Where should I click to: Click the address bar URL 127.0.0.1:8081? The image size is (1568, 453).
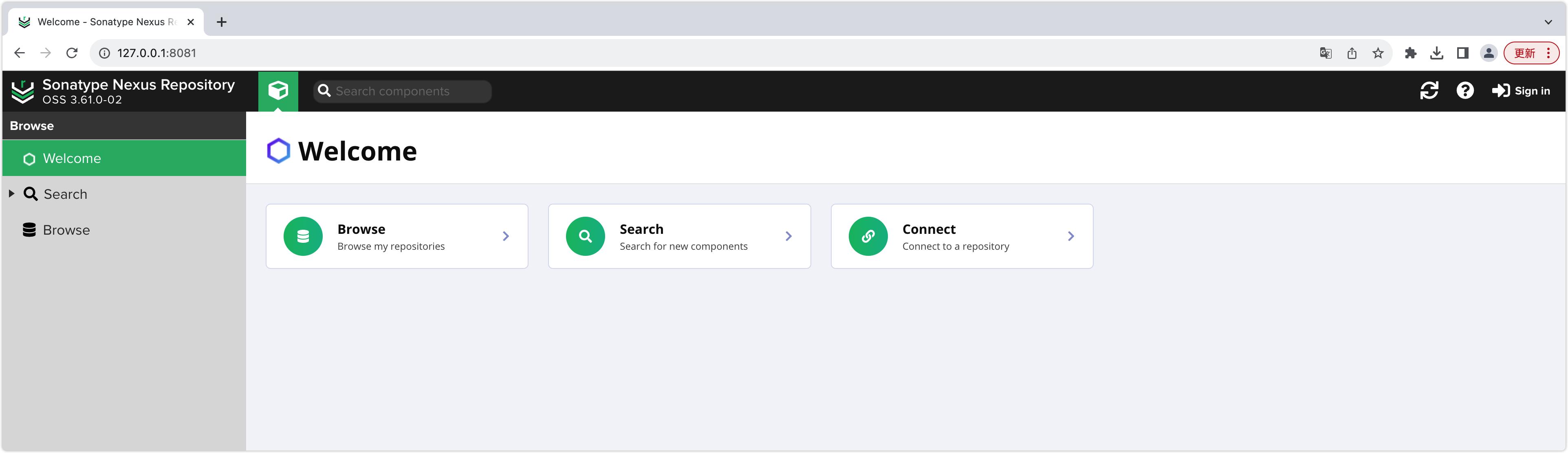pos(156,53)
